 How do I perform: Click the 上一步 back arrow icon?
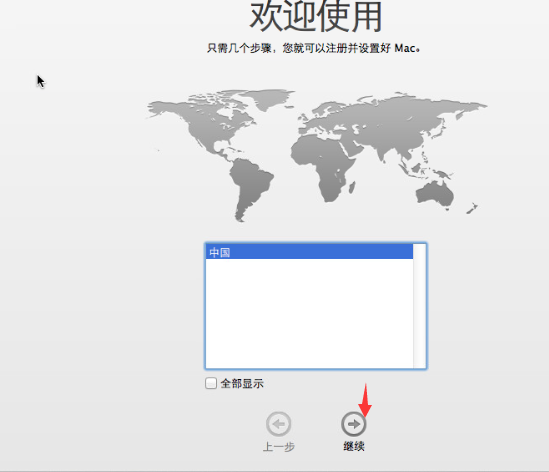pos(278,424)
